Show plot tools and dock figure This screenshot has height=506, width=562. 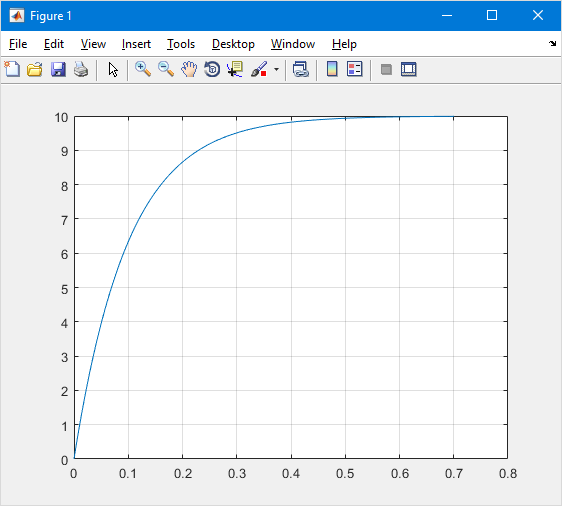(x=409, y=69)
